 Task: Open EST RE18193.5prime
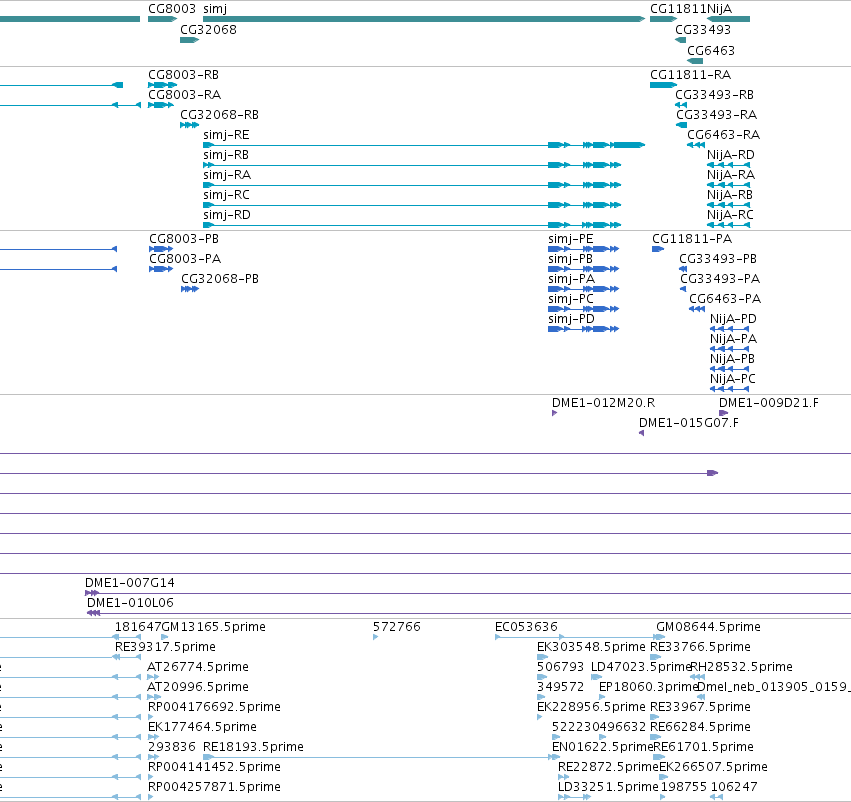click(x=253, y=747)
